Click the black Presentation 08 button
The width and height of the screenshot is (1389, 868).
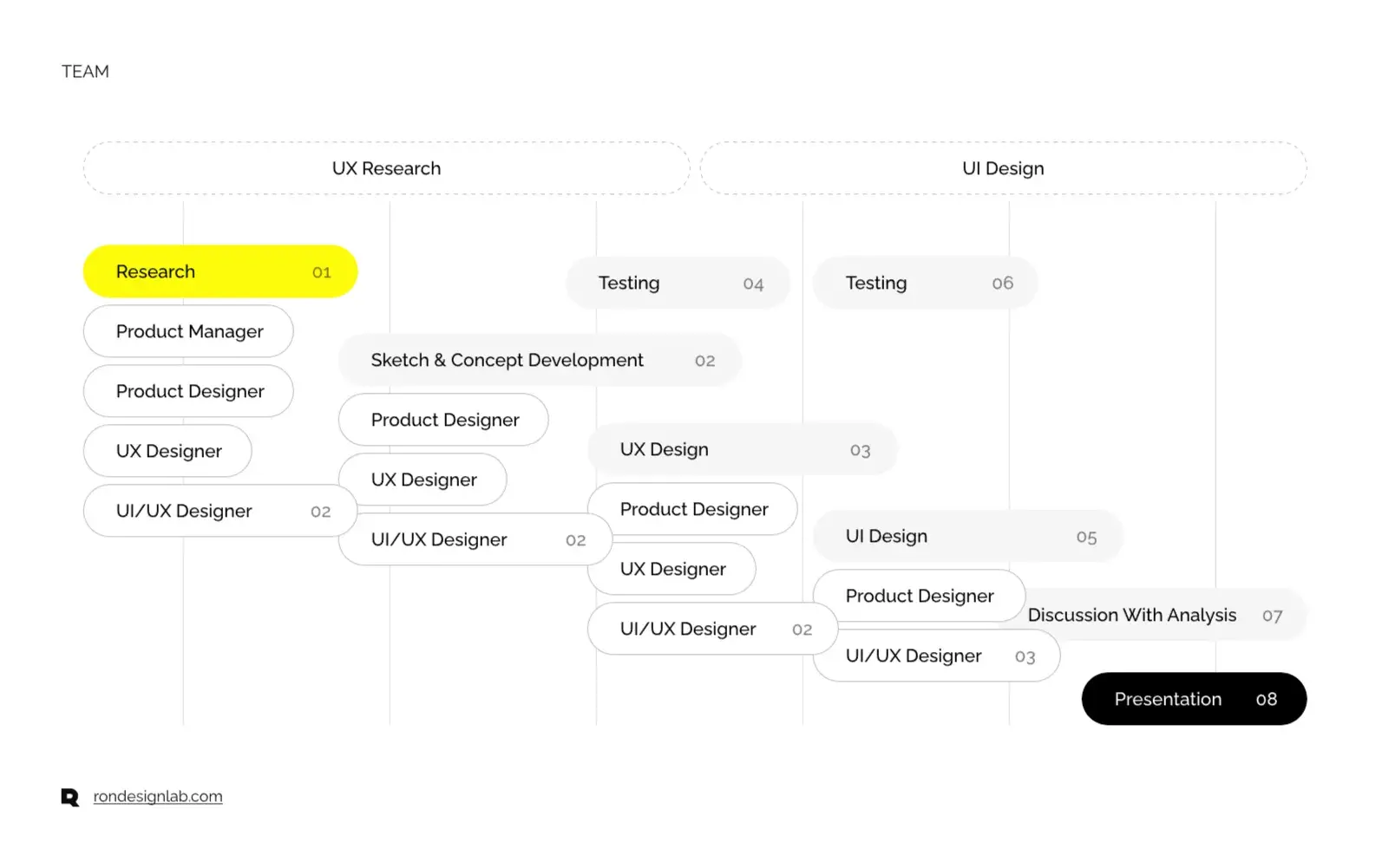(x=1194, y=699)
